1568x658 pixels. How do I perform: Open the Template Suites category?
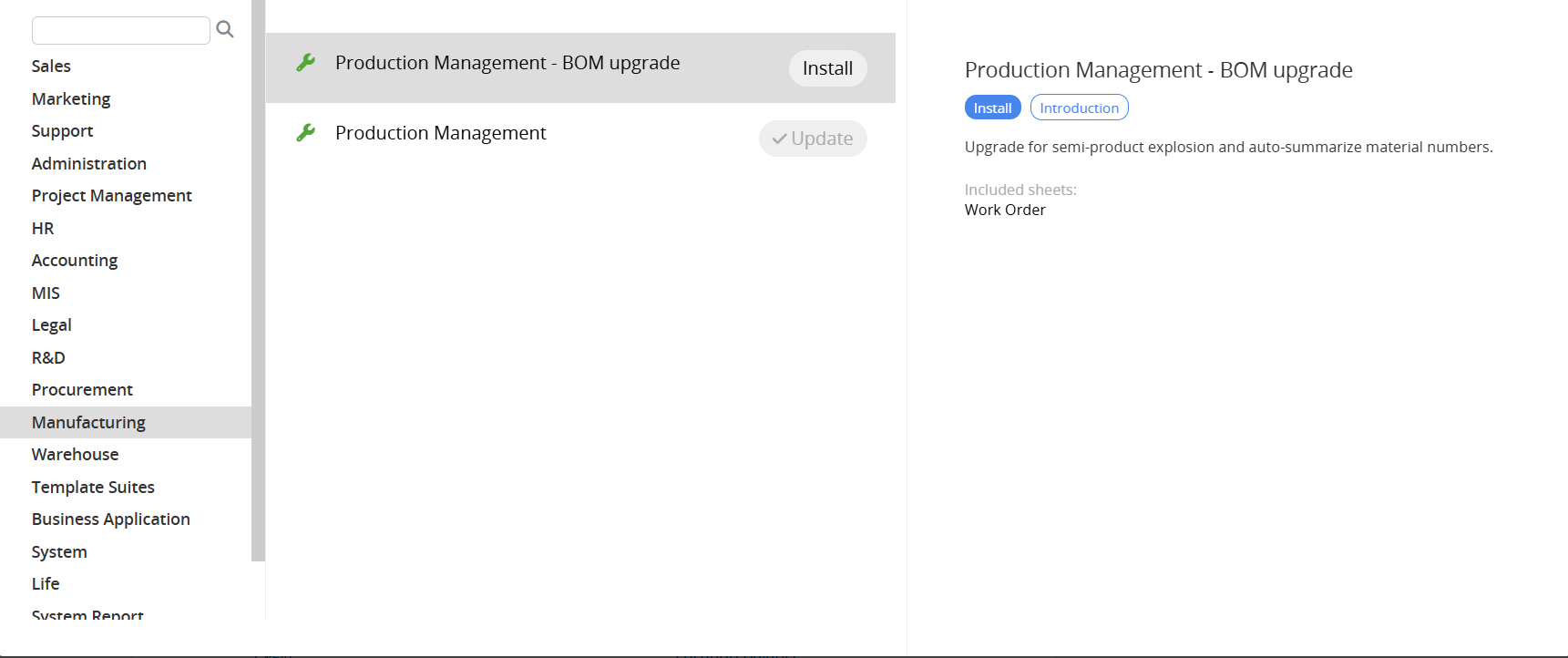click(93, 488)
